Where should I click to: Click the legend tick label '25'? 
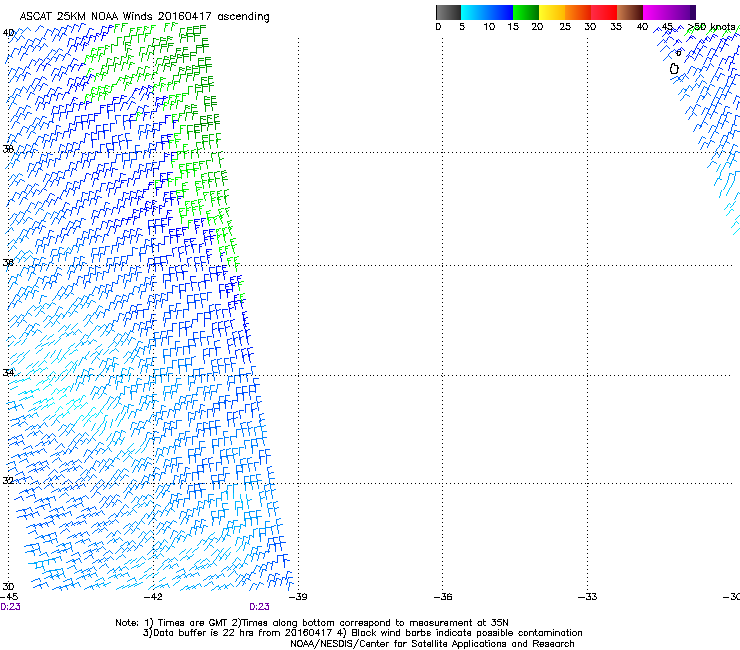(x=565, y=27)
